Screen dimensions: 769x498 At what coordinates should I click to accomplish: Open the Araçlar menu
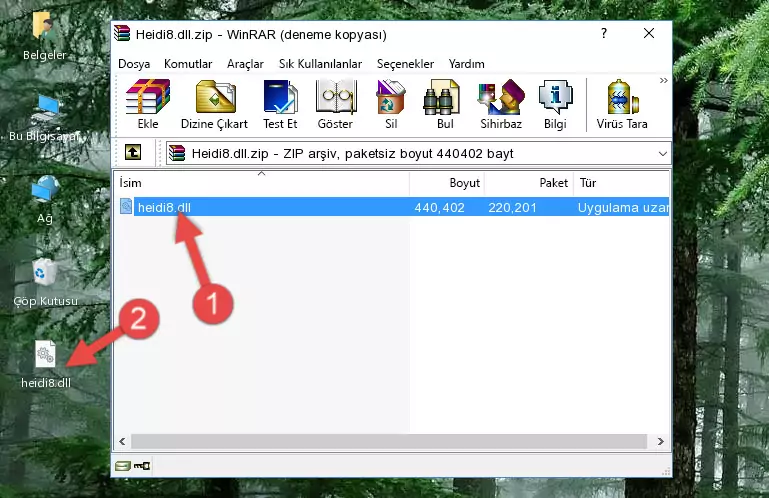[245, 64]
